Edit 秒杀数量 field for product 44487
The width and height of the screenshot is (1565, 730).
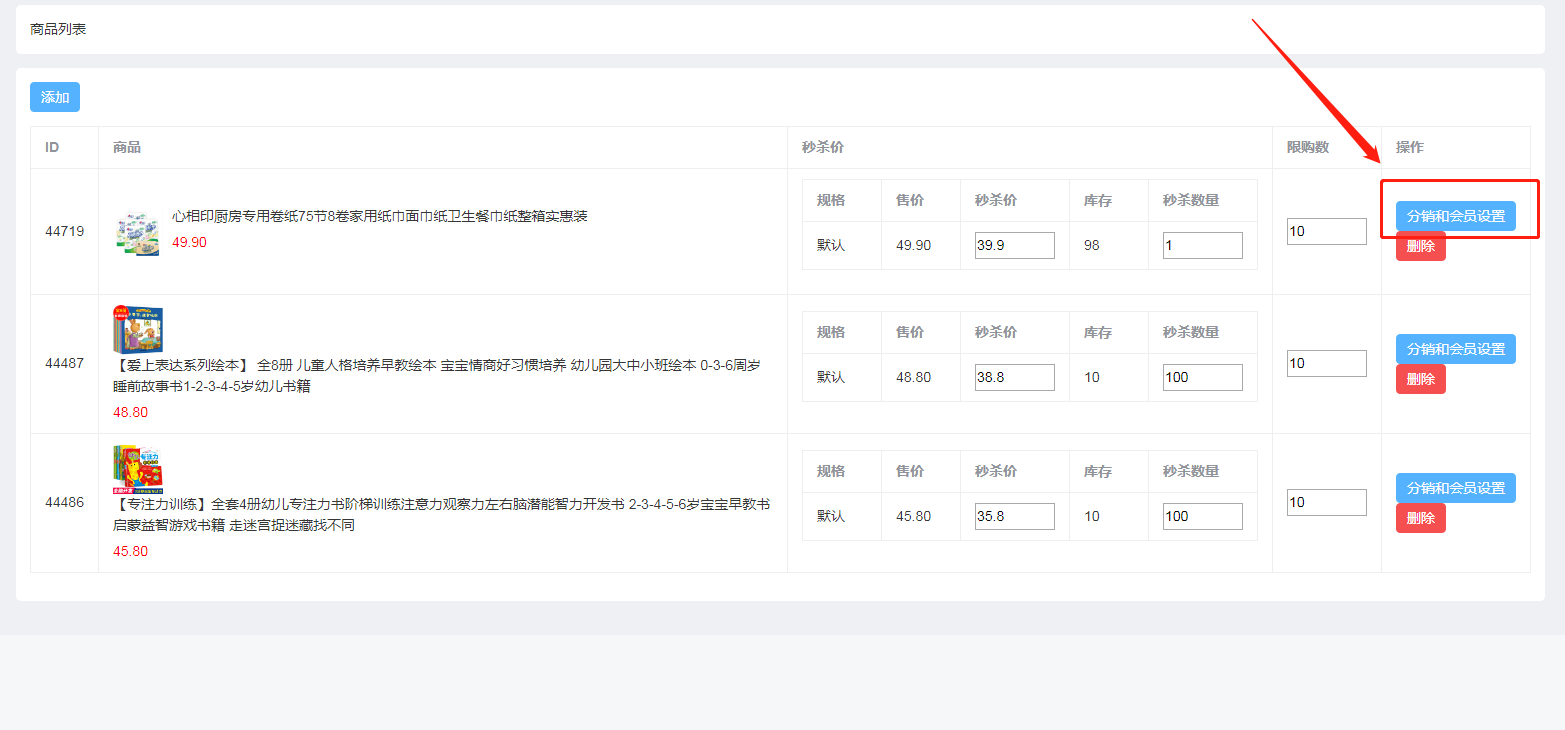pos(1202,377)
